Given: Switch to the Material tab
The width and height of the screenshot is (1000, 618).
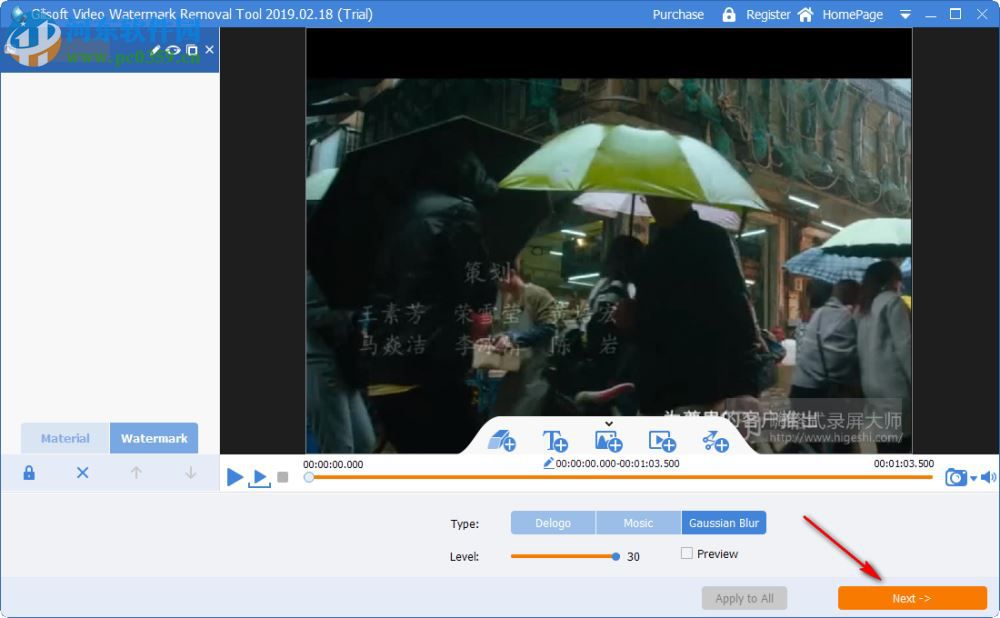Looking at the screenshot, I should click(64, 438).
